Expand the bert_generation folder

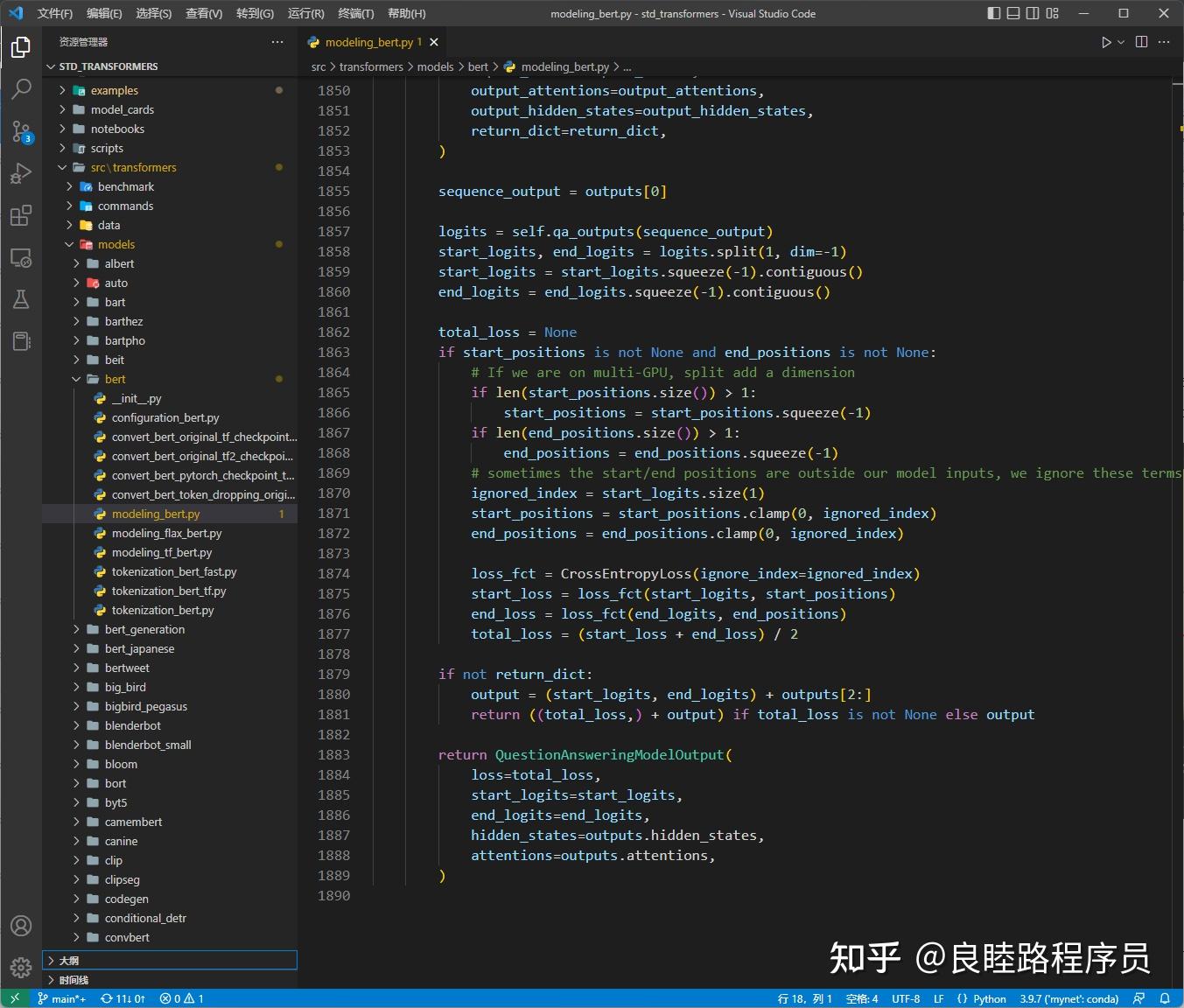coord(170,629)
